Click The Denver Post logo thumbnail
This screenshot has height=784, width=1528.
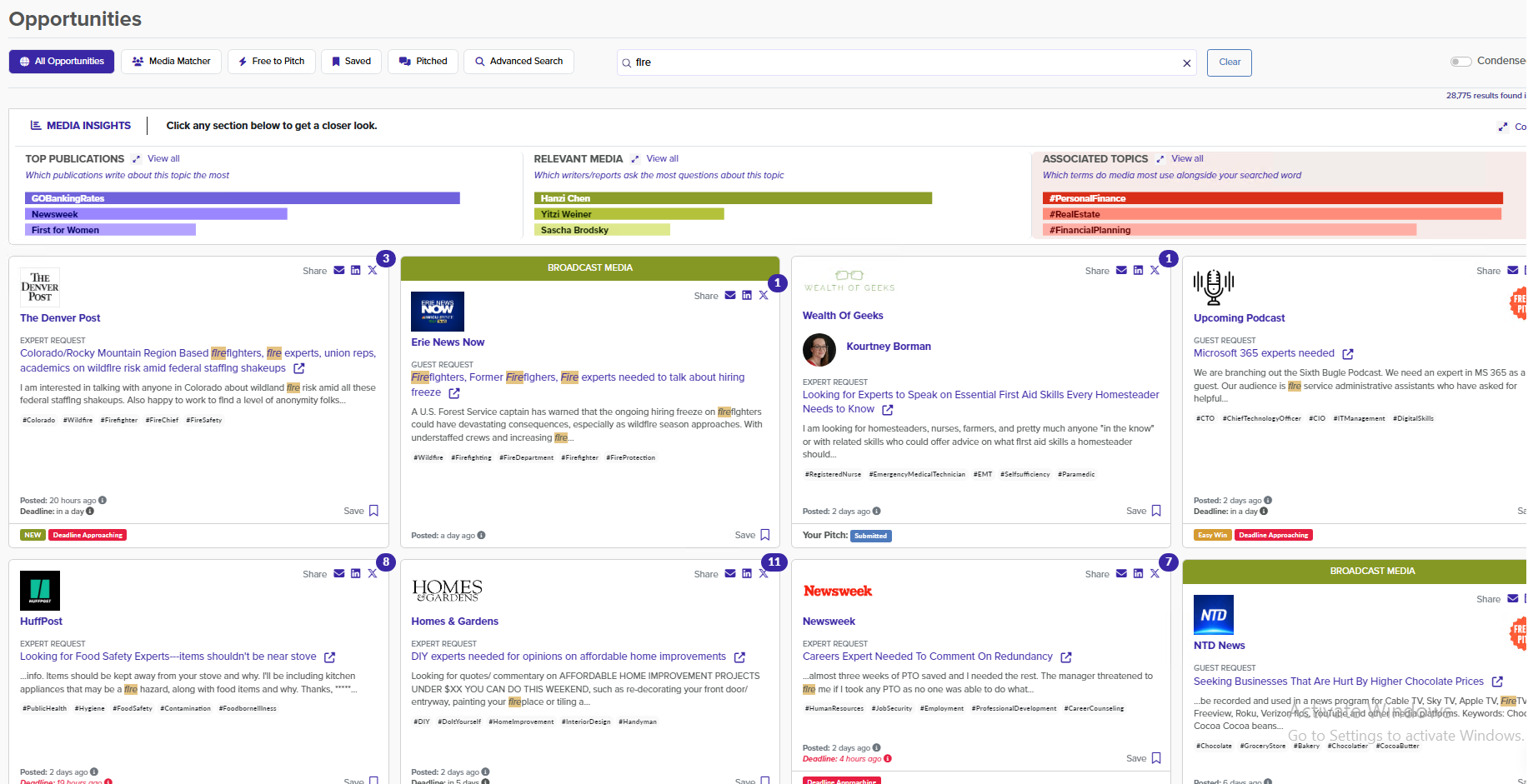(x=40, y=287)
